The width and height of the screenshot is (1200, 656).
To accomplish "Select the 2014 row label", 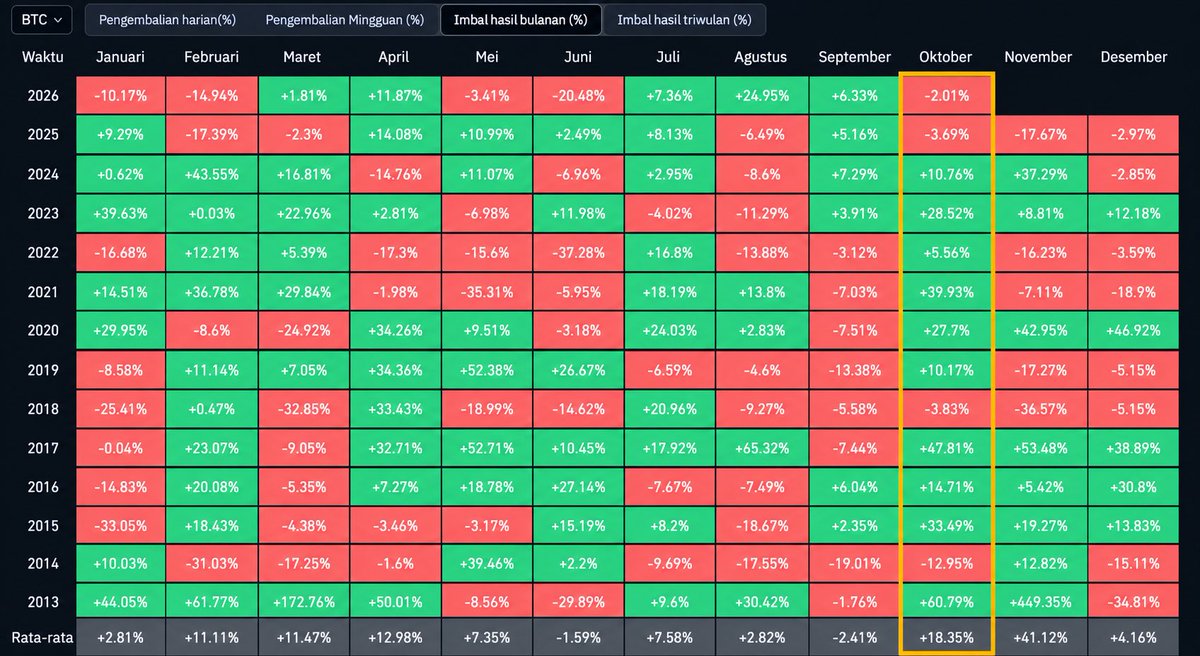I will pos(42,564).
